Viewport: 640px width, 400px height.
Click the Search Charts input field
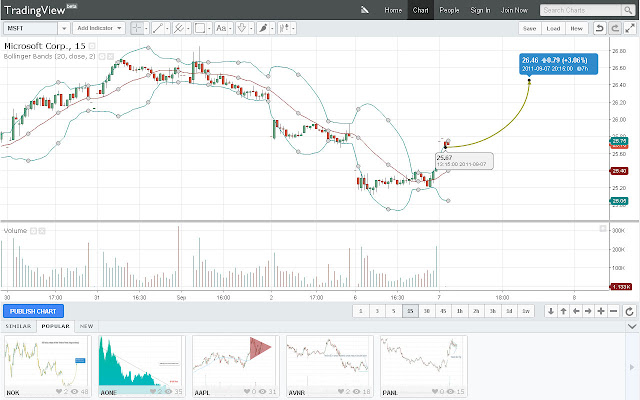[x=580, y=10]
